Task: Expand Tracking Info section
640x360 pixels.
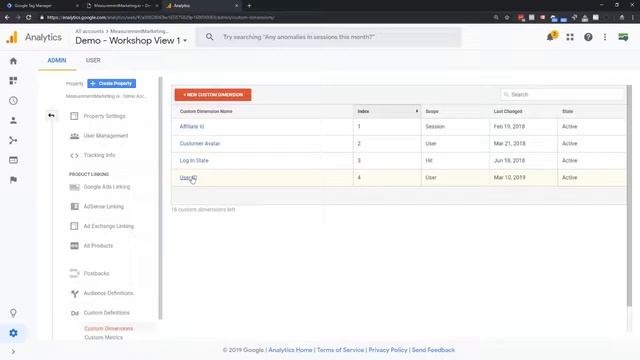Action: 99,155
